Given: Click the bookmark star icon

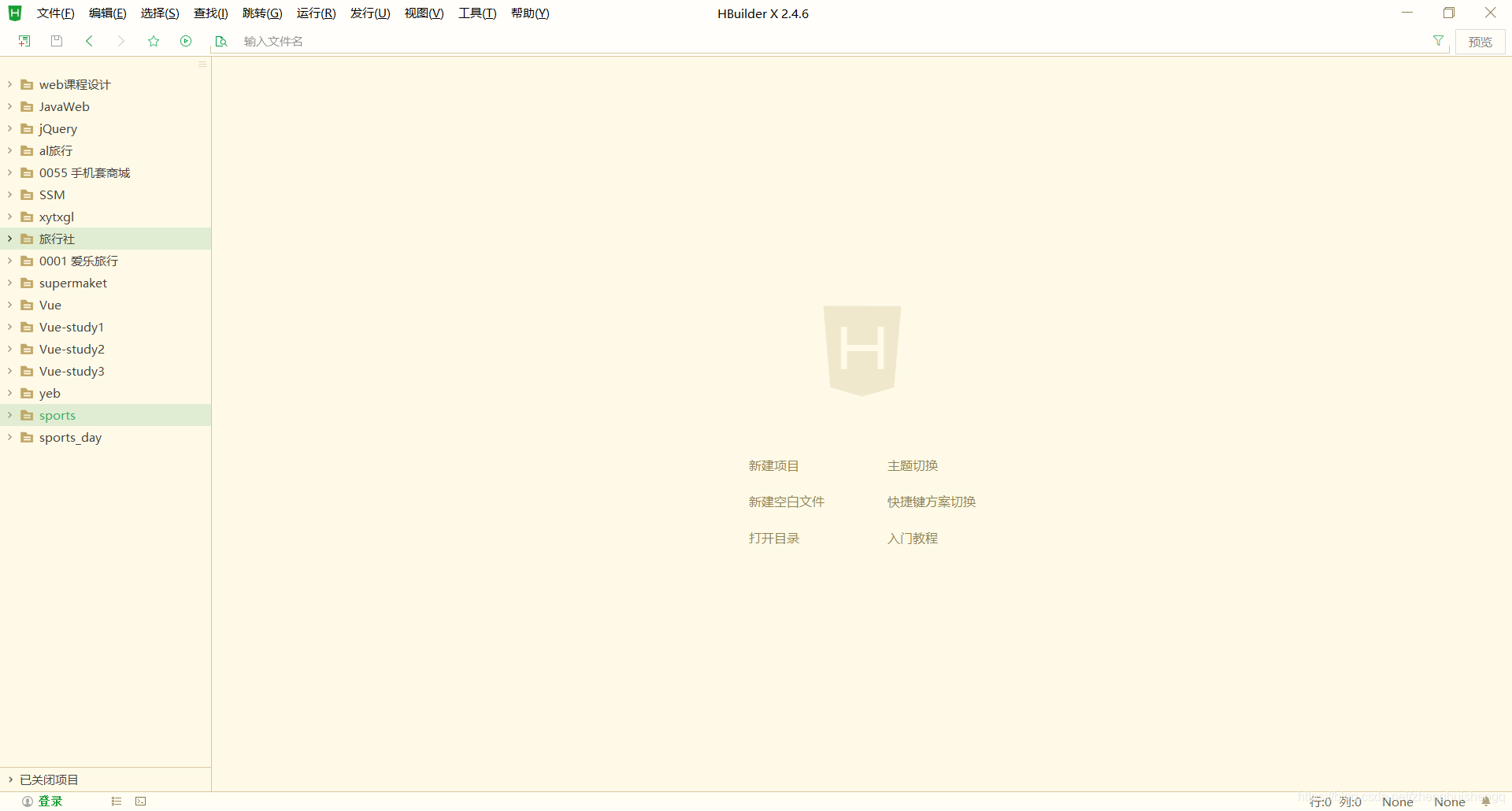Looking at the screenshot, I should [154, 41].
